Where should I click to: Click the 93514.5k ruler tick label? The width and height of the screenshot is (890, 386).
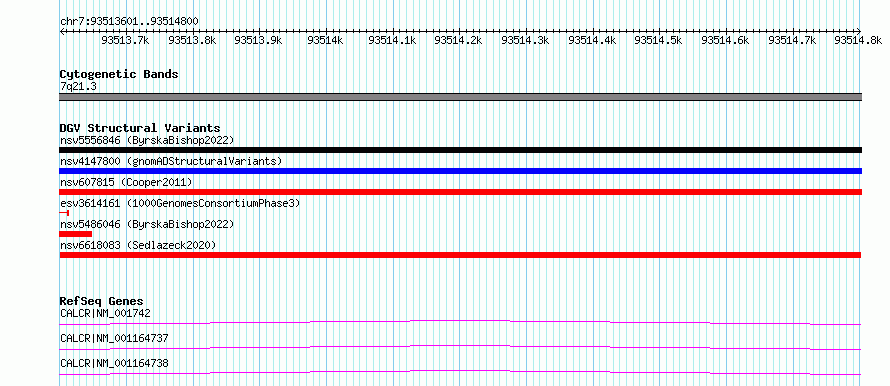(x=658, y=40)
